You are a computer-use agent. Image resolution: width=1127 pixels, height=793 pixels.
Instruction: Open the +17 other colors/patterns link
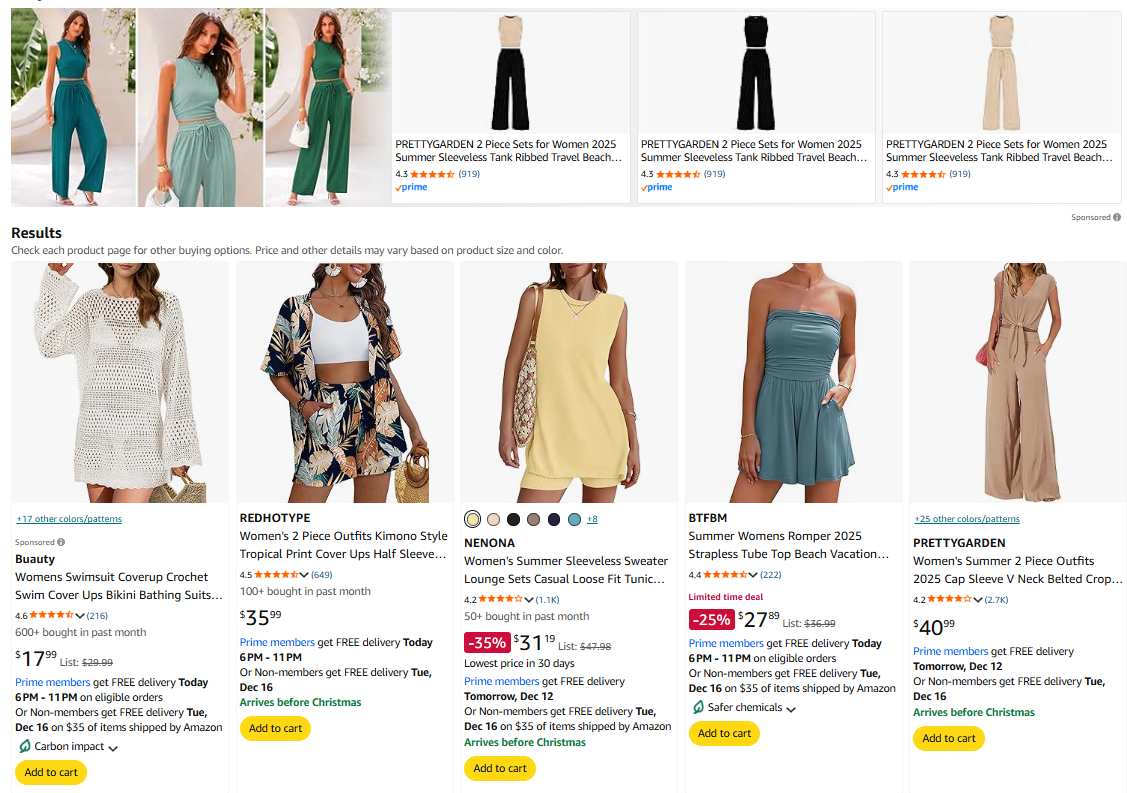tap(69, 518)
